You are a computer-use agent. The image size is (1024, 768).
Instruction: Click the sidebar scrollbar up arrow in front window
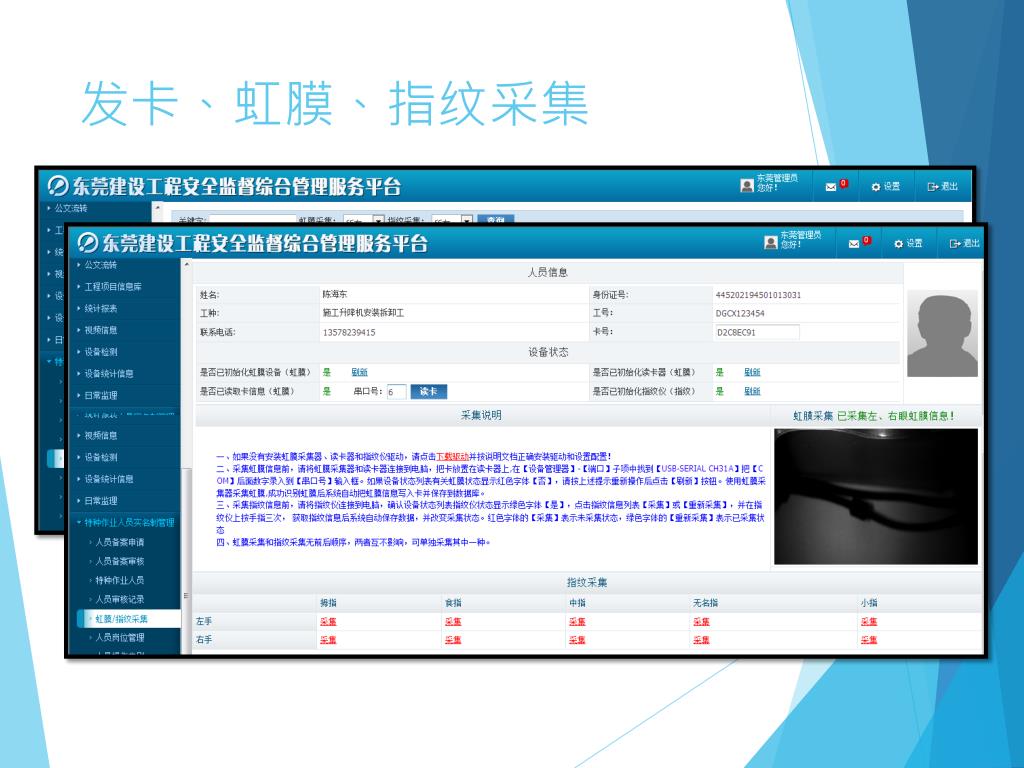tap(187, 264)
